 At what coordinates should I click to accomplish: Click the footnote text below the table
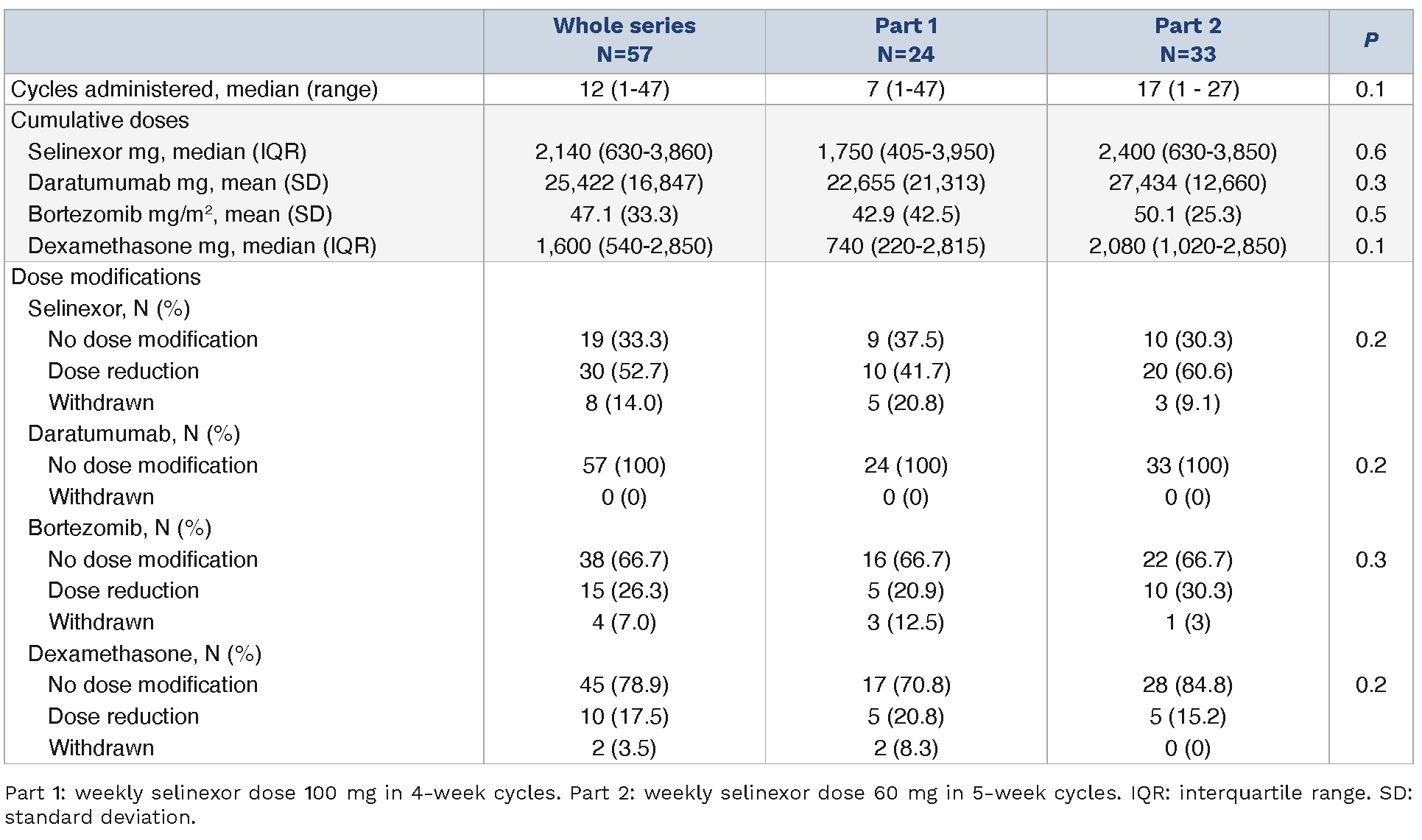(707, 805)
